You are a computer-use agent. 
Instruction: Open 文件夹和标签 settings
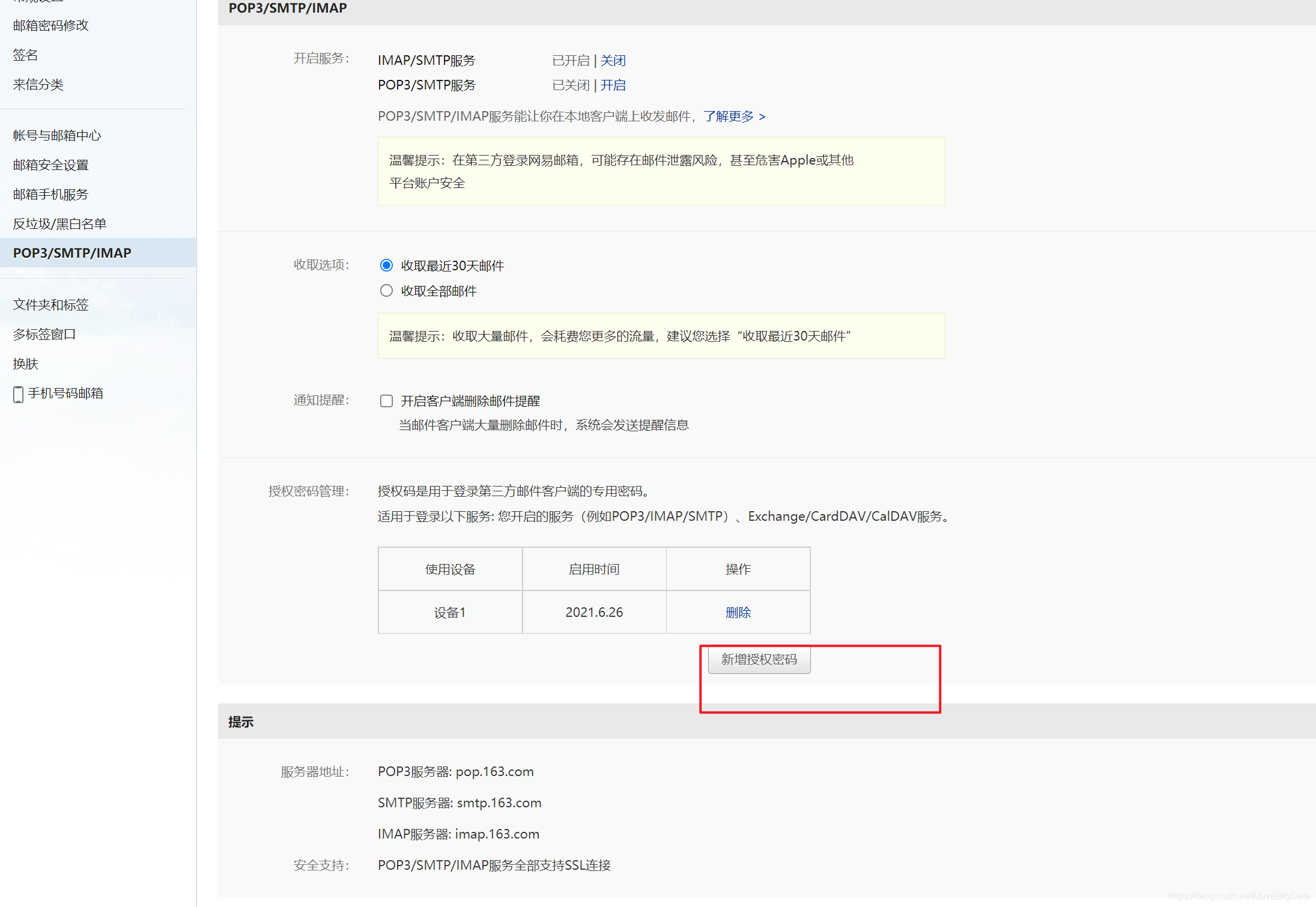[x=50, y=305]
